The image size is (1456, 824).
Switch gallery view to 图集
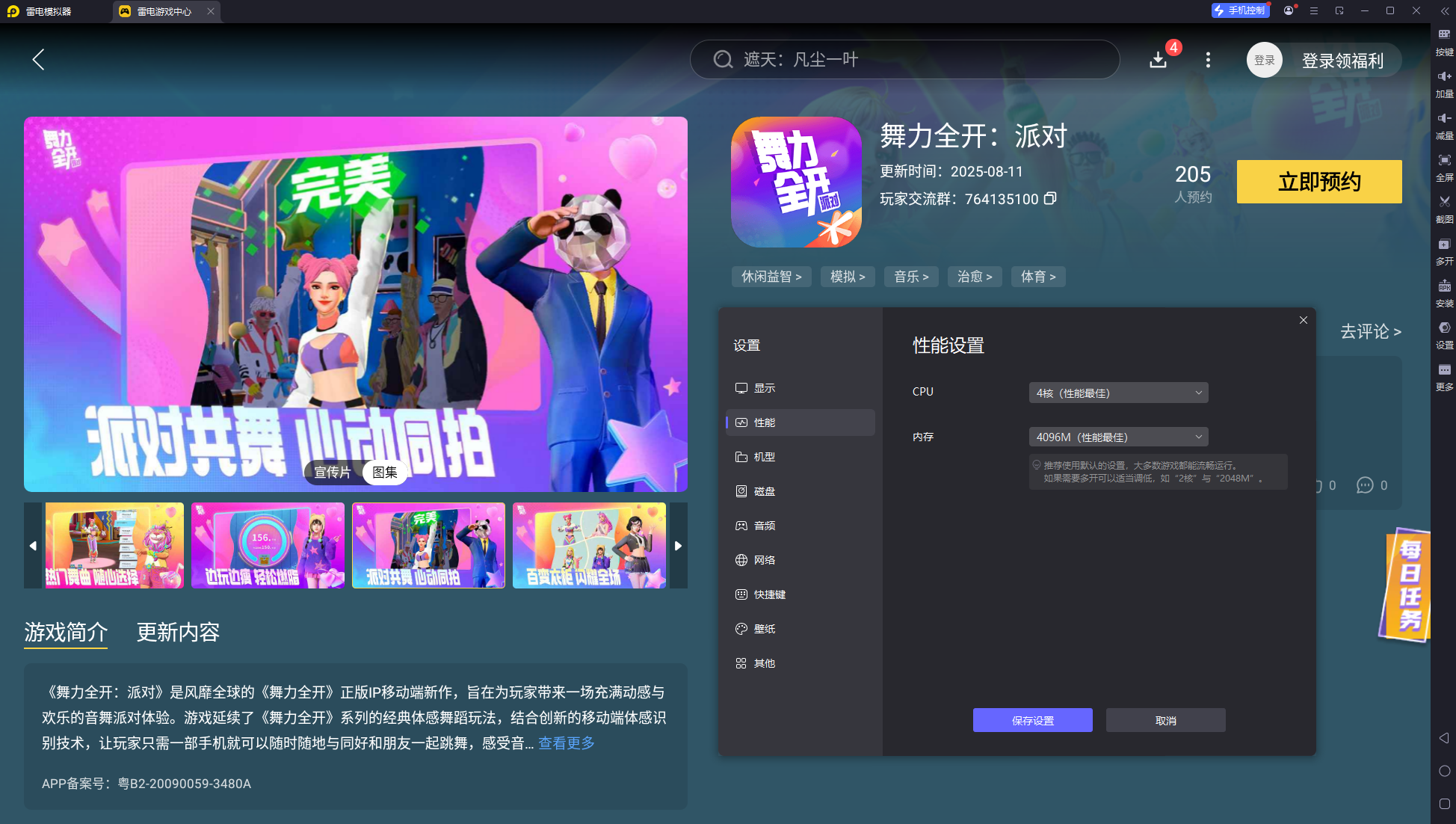(384, 473)
